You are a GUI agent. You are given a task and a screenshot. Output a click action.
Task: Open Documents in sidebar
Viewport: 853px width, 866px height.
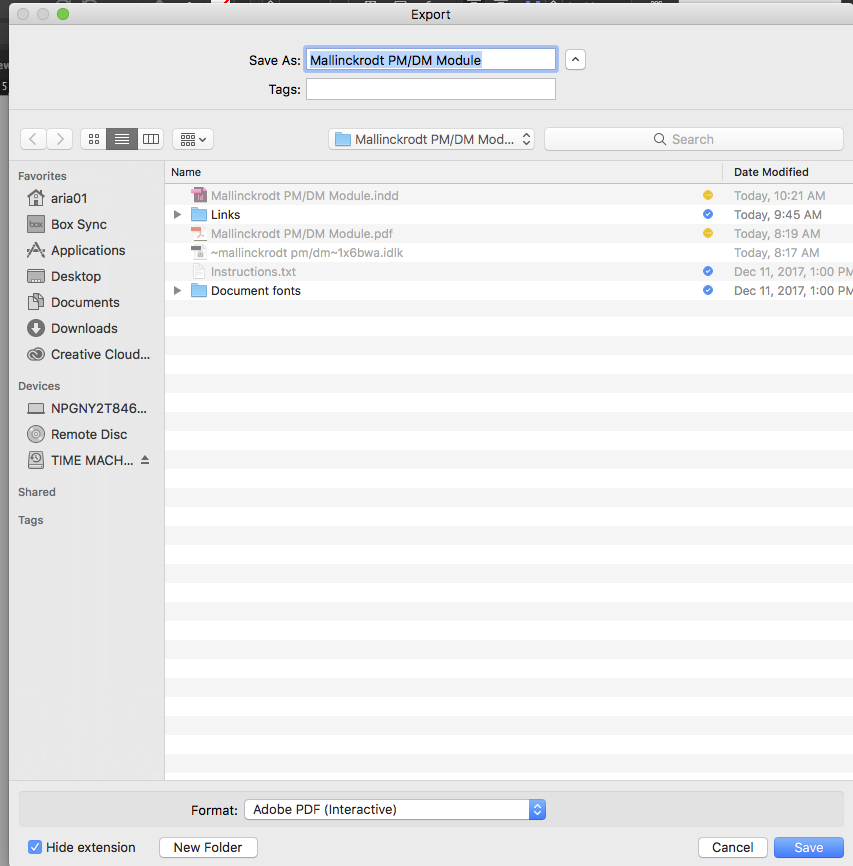point(73,302)
